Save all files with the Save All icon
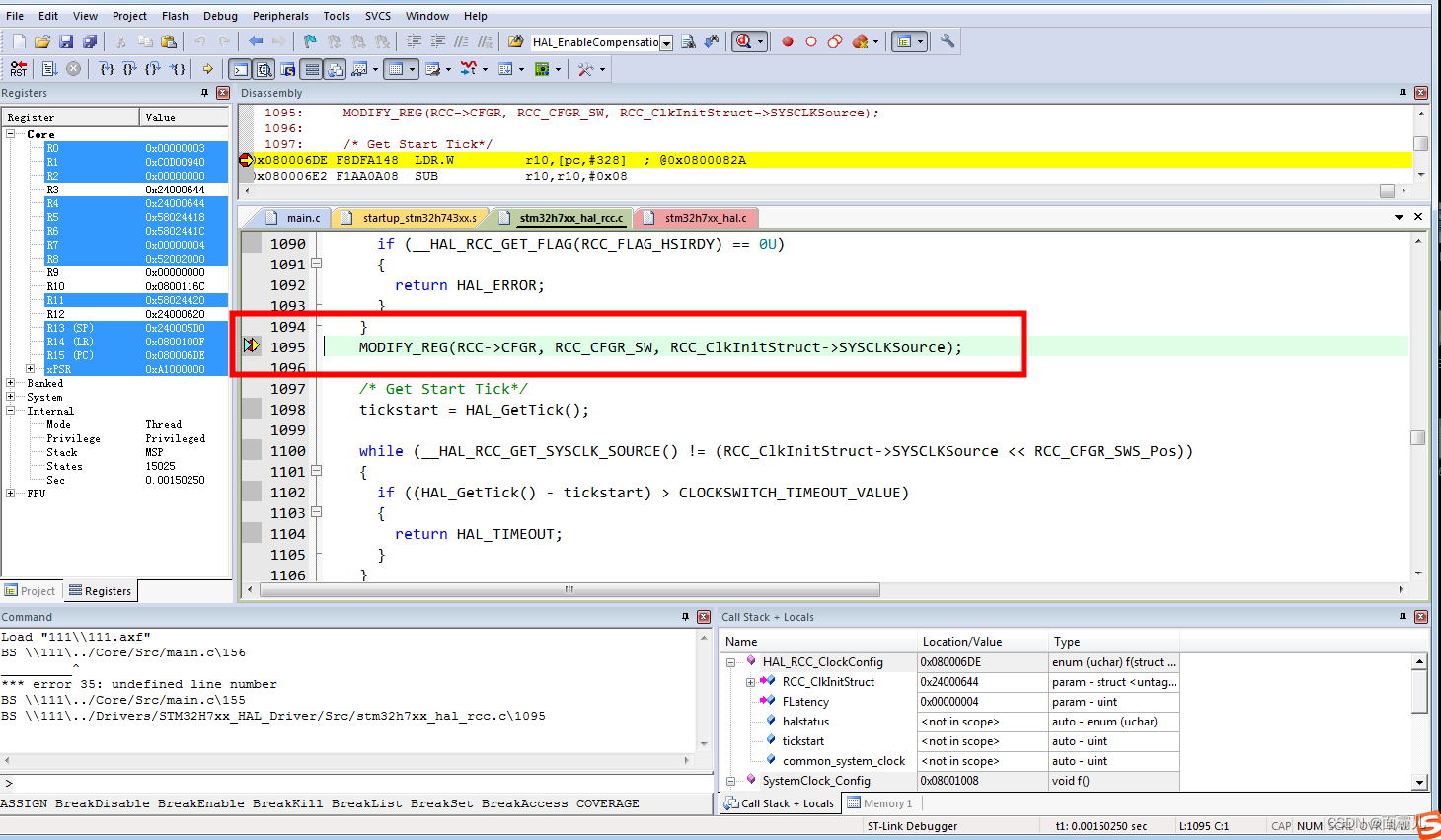The image size is (1441, 840). click(90, 41)
